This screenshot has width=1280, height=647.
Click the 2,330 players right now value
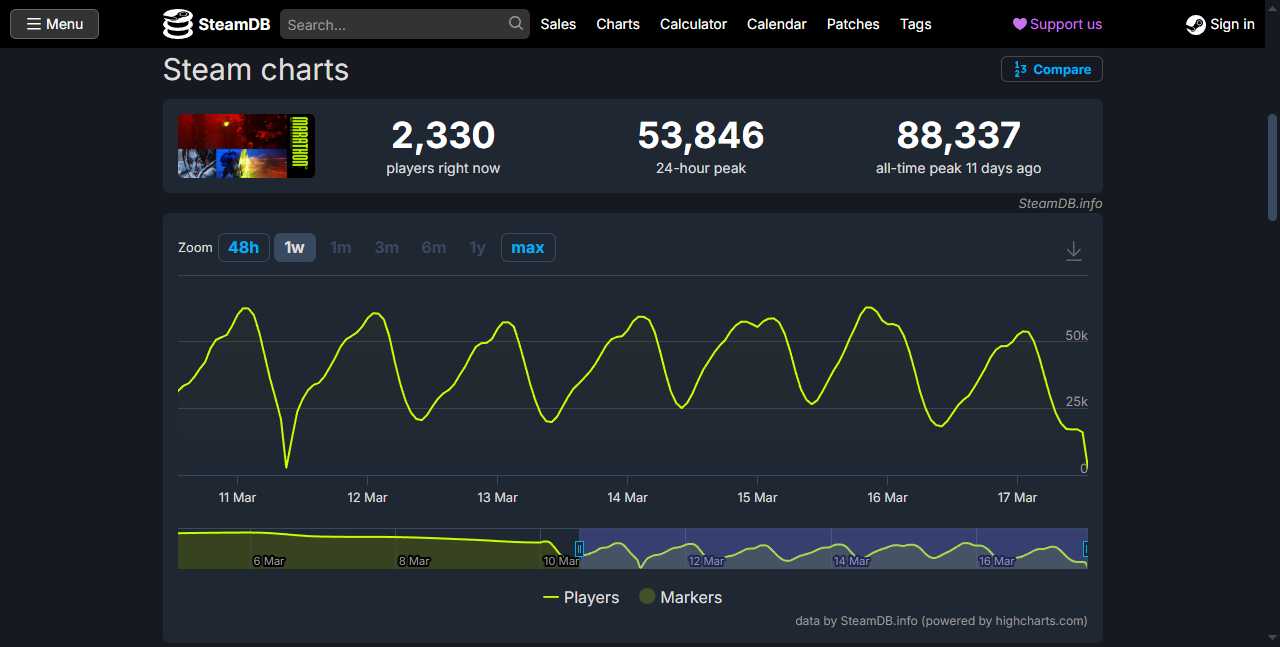click(x=443, y=135)
